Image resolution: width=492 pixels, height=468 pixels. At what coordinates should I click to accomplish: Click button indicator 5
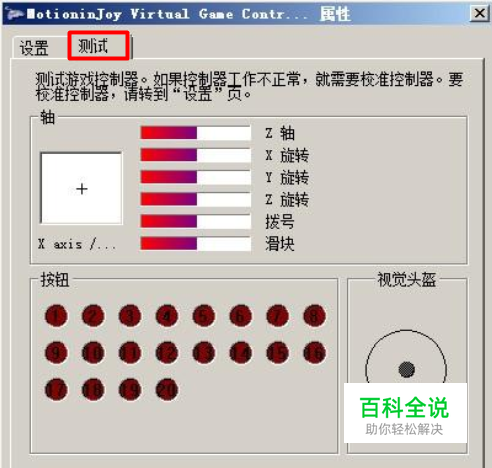coord(204,316)
